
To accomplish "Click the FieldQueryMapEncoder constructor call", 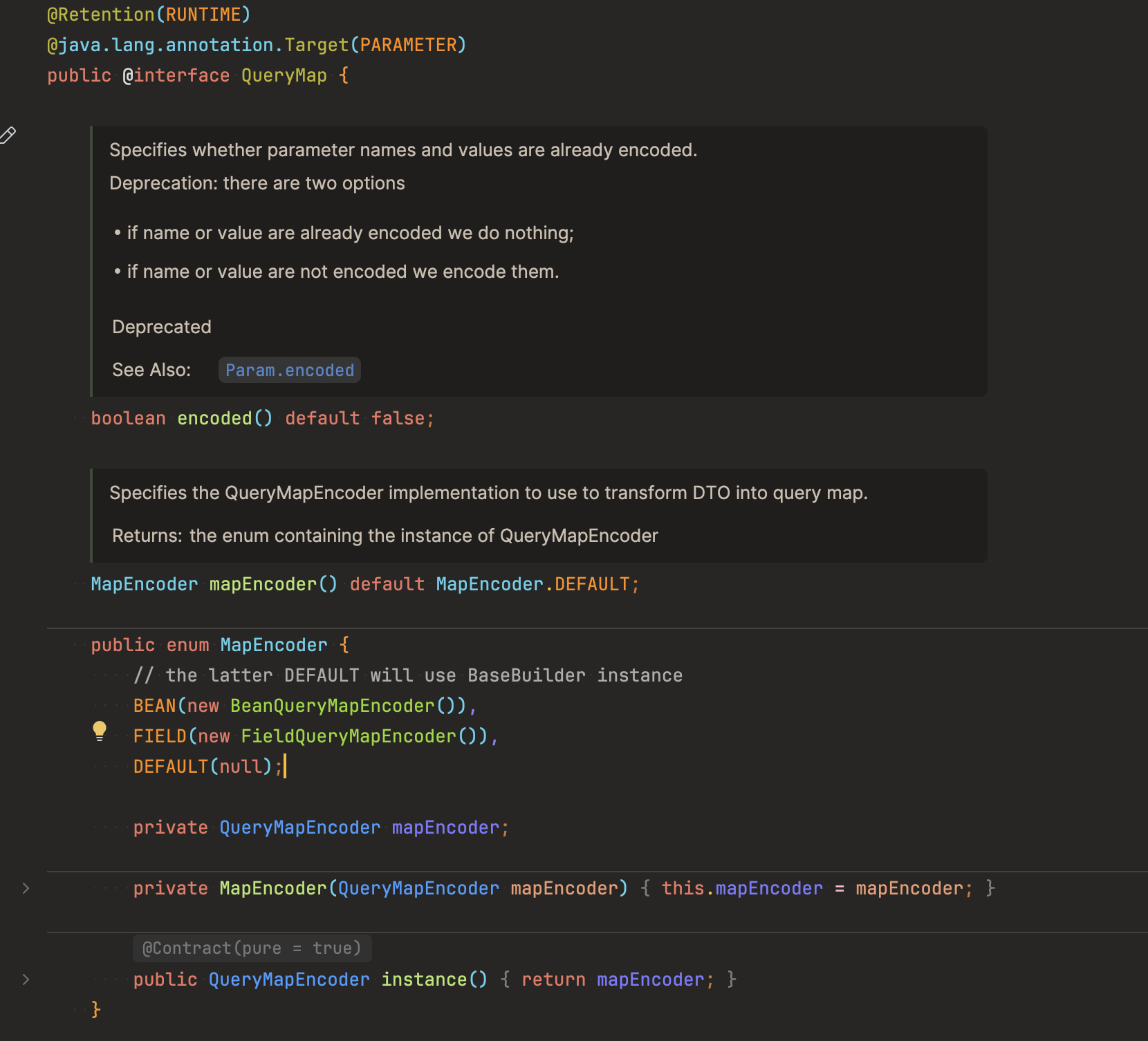I will click(348, 736).
